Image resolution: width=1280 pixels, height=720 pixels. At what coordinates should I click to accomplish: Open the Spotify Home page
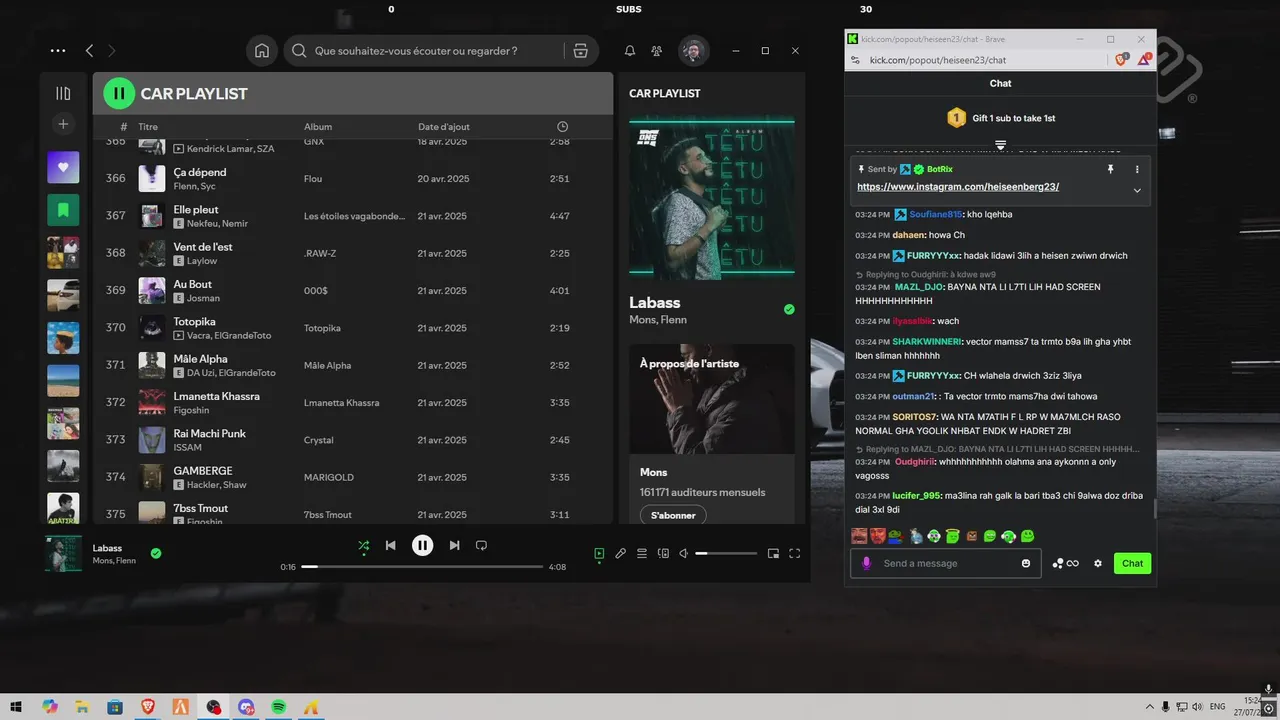[262, 51]
